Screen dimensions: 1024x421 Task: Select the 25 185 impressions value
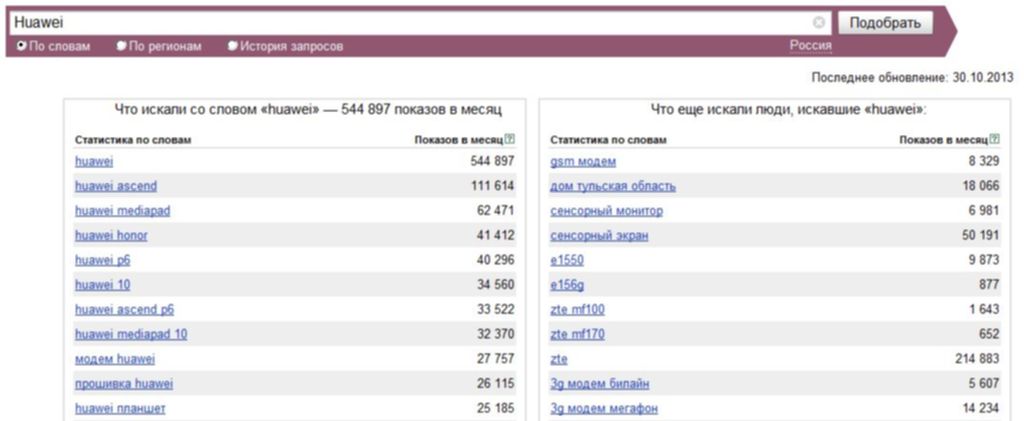496,409
